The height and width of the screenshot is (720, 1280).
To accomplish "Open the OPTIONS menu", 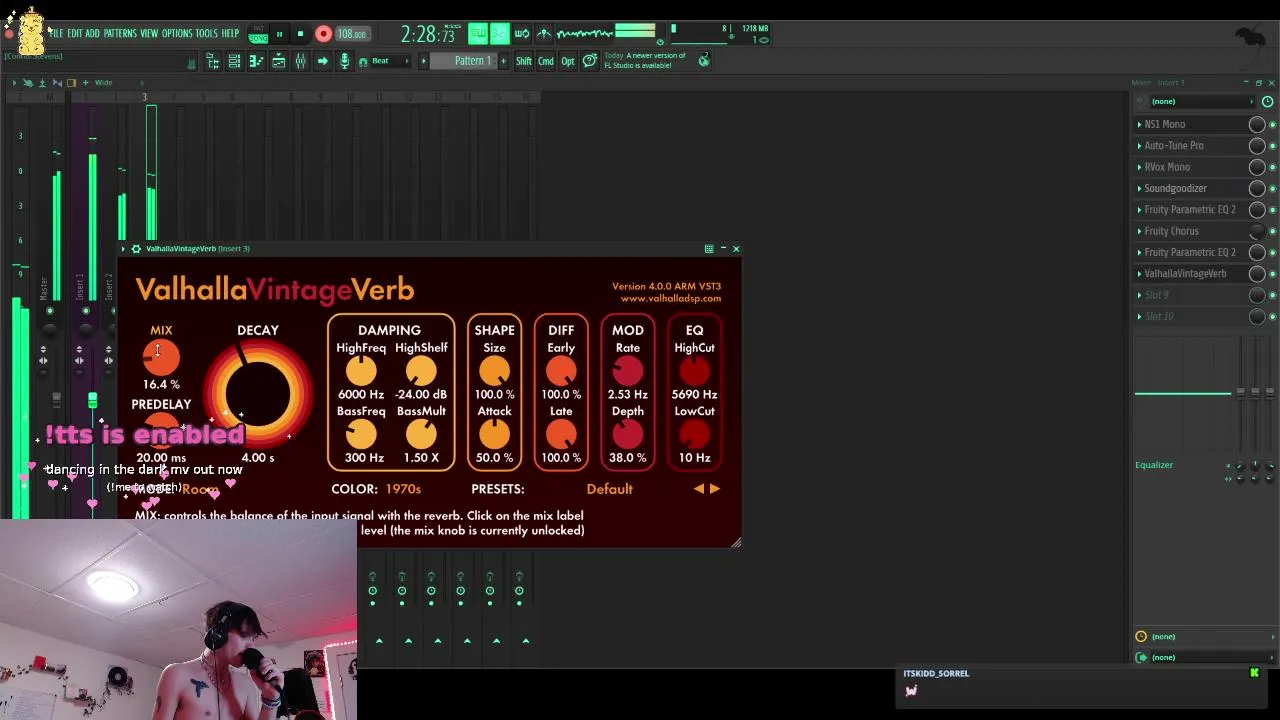I will [x=177, y=34].
